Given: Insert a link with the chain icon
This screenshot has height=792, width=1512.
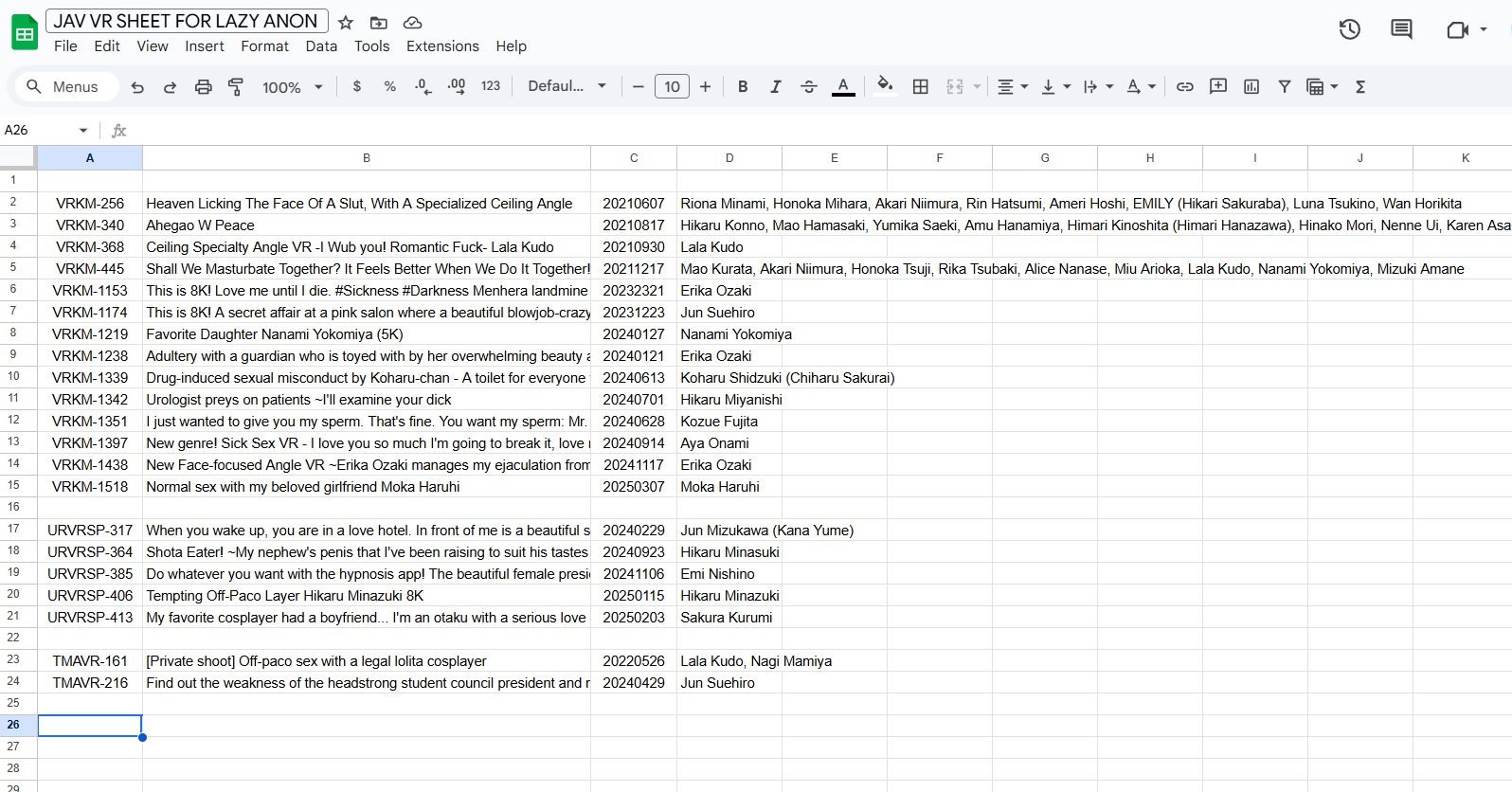Looking at the screenshot, I should (x=1184, y=86).
